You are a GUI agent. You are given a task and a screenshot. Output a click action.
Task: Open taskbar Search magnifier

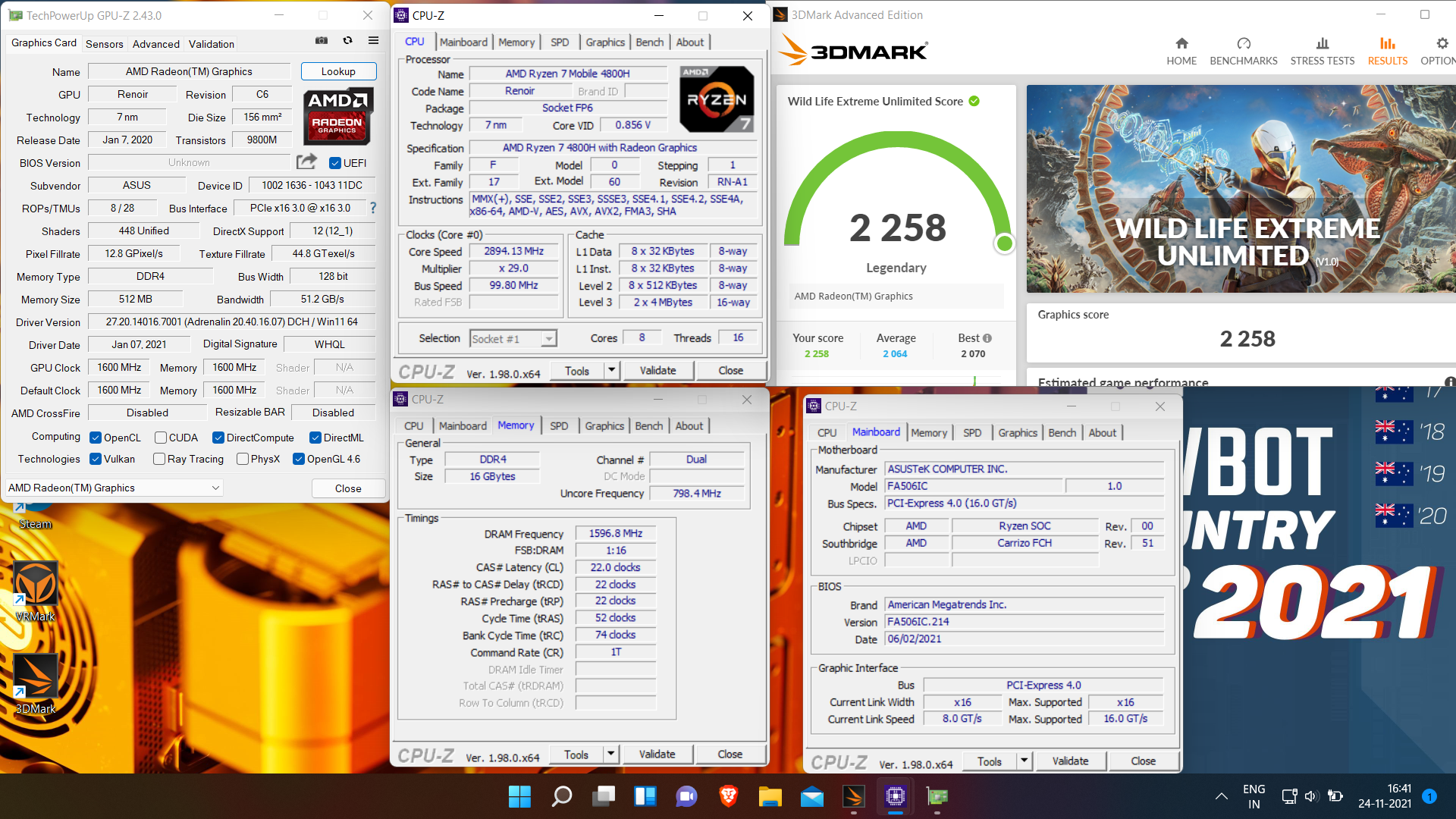562,796
